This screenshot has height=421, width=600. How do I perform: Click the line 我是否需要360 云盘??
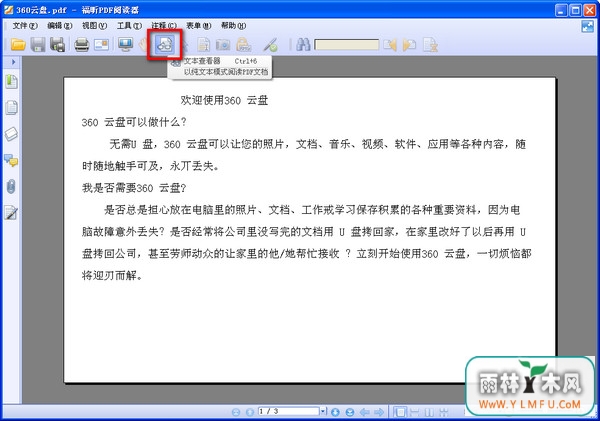[x=134, y=188]
